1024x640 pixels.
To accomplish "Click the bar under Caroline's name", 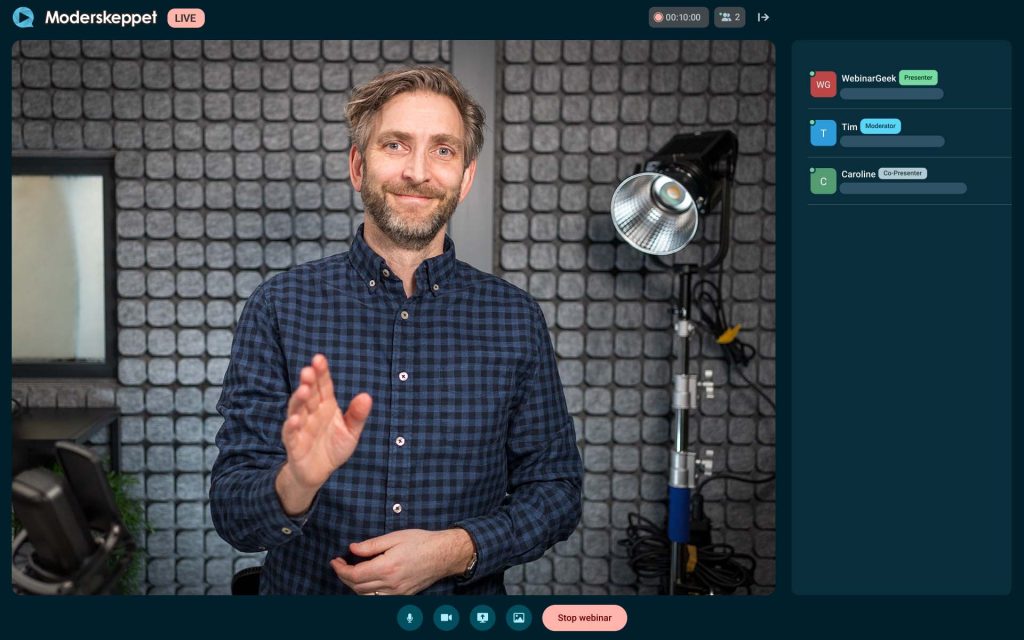I will (x=903, y=188).
